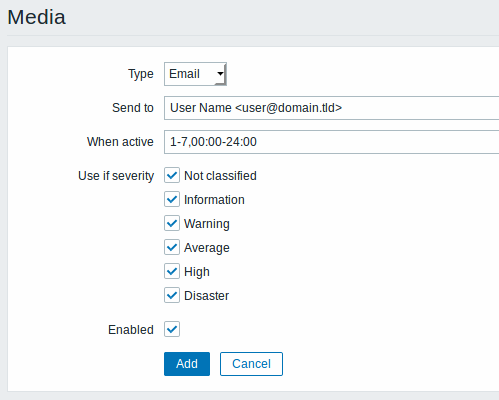
Task: Click the Media page heading
Action: (37, 17)
